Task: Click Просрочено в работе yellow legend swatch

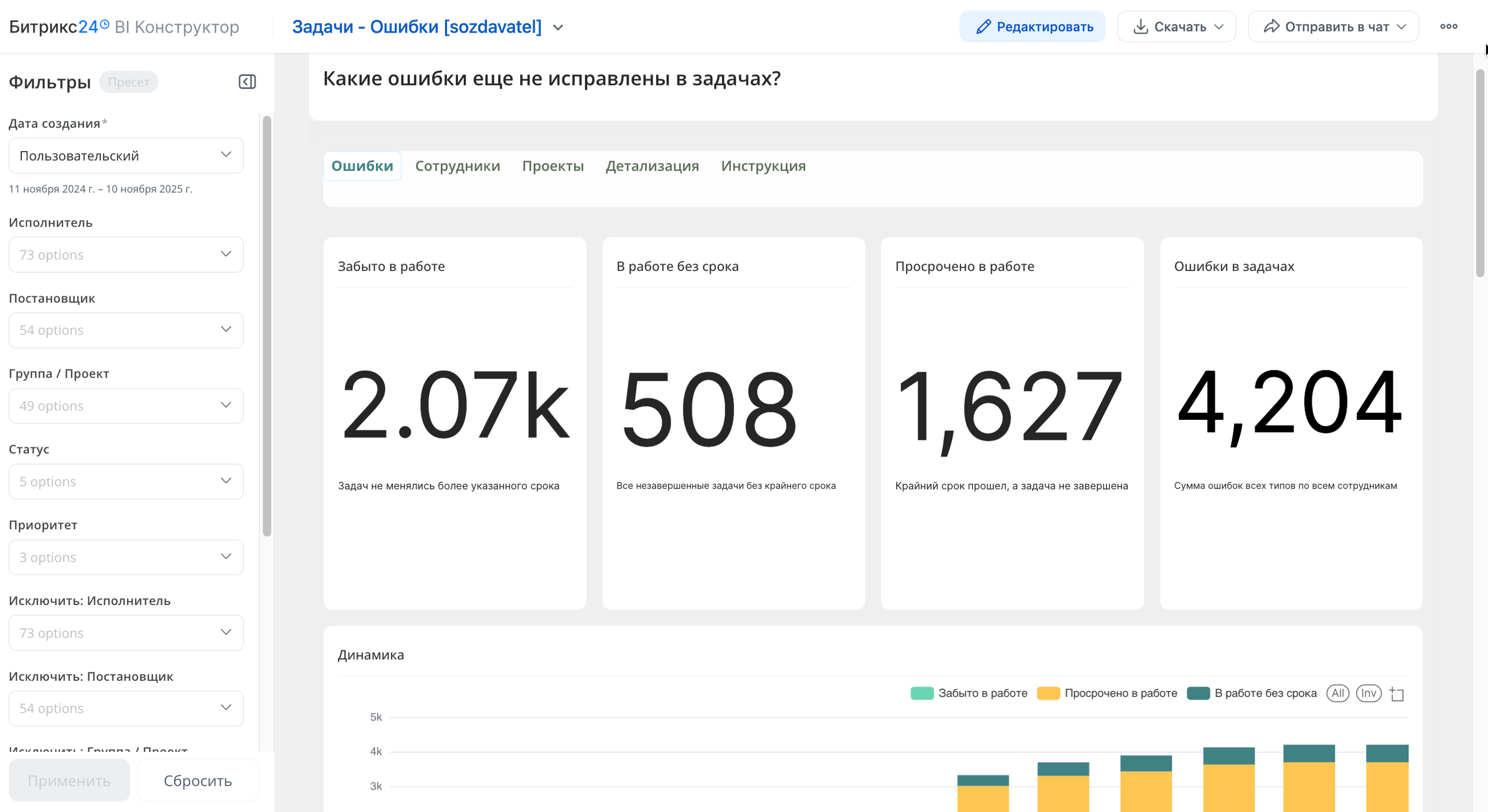Action: [1048, 693]
